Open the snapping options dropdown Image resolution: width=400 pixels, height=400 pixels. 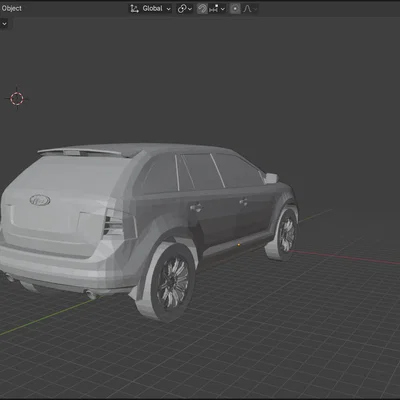[217, 9]
